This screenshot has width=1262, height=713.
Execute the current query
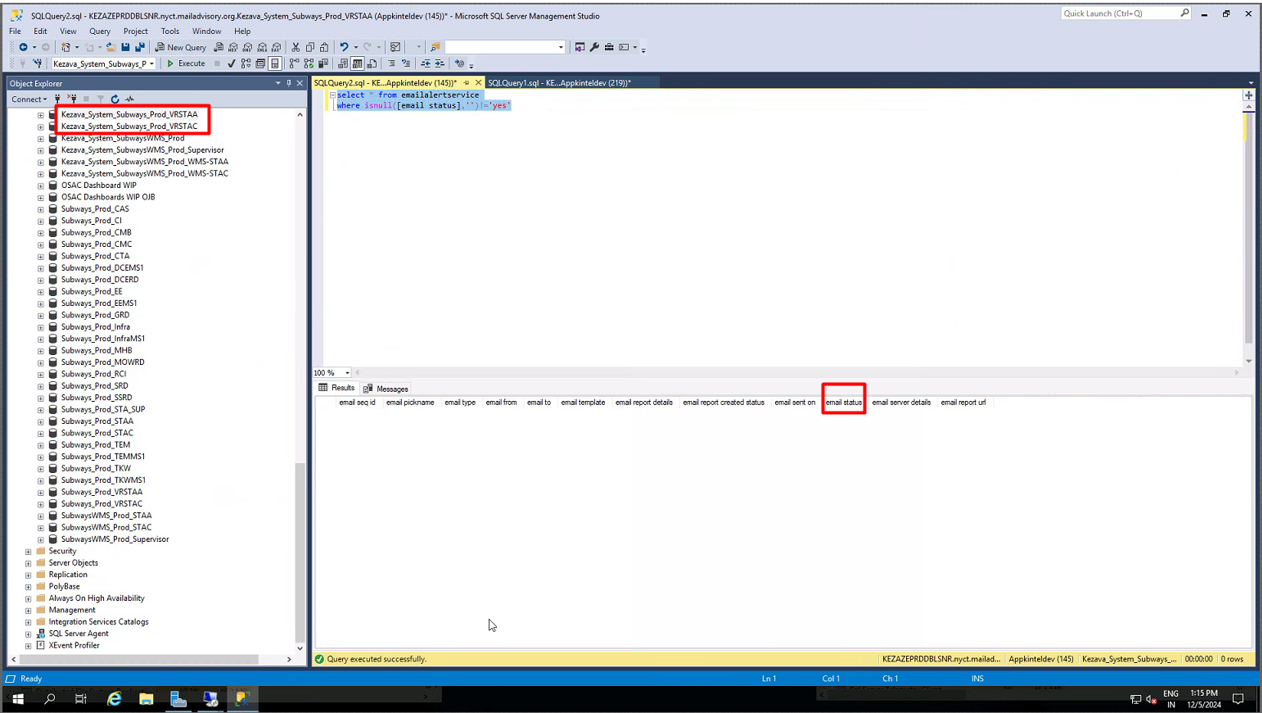(185, 63)
